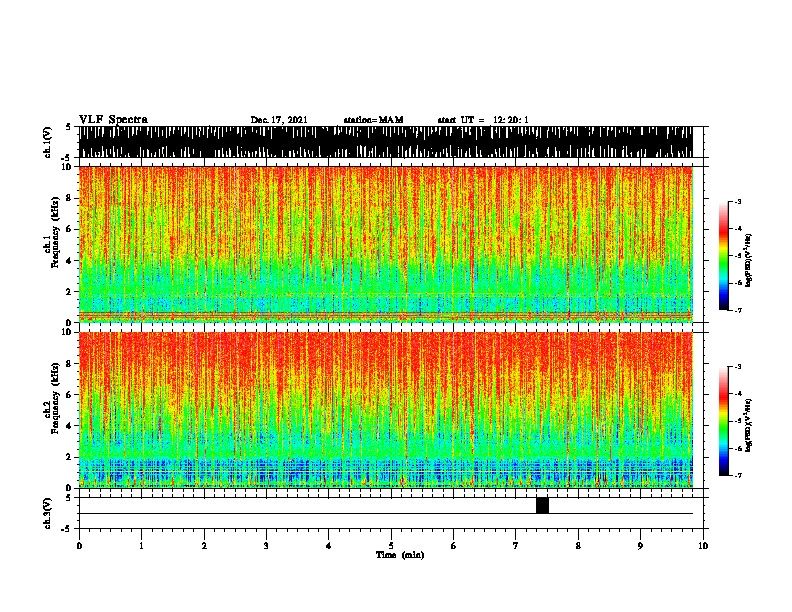Viewport: 792px width, 612px height.
Task: Click the ch.1 "Frequency (kHz)" axis label
Action: point(55,233)
